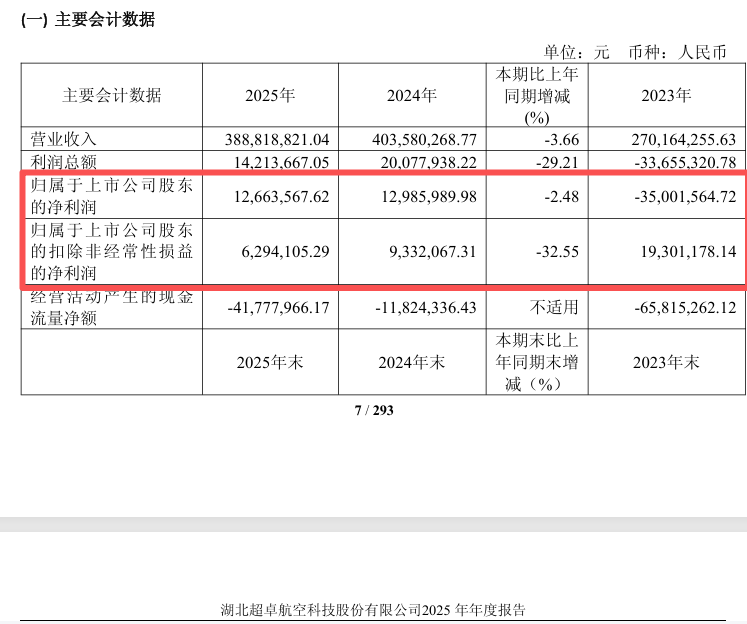
Task: Select the 利润总额 row label
Action: (63, 162)
